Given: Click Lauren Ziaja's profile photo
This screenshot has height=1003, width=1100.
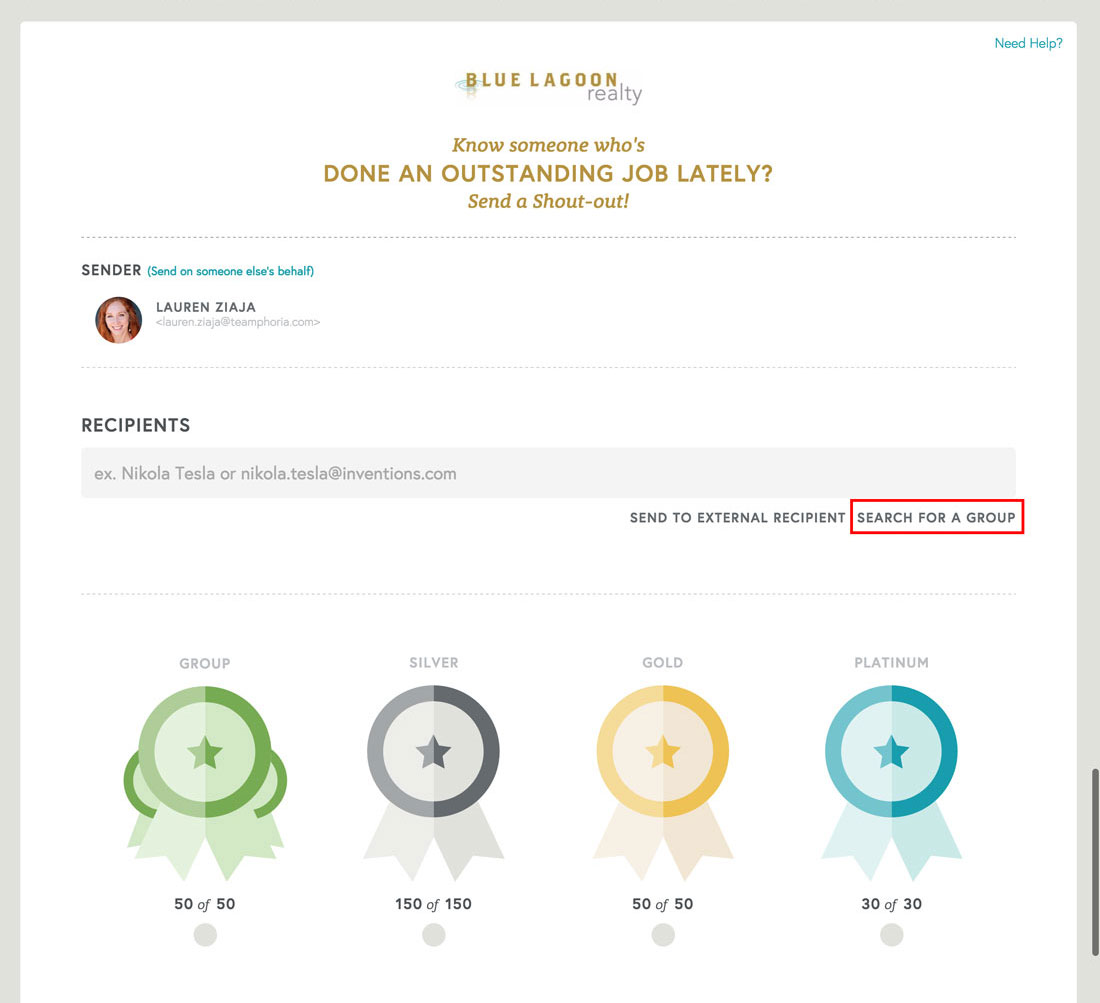Looking at the screenshot, I should [119, 320].
